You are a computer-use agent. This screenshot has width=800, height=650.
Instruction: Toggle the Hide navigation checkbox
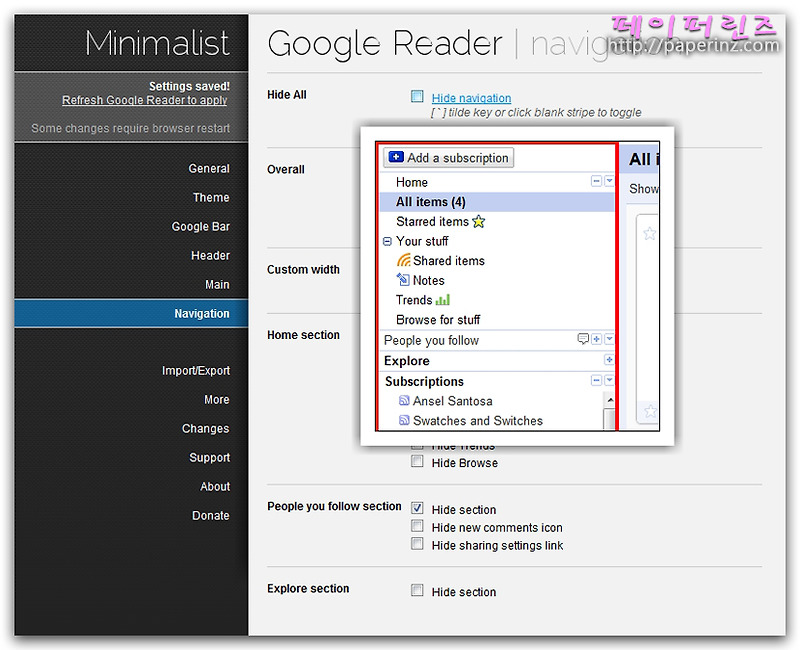[x=417, y=96]
